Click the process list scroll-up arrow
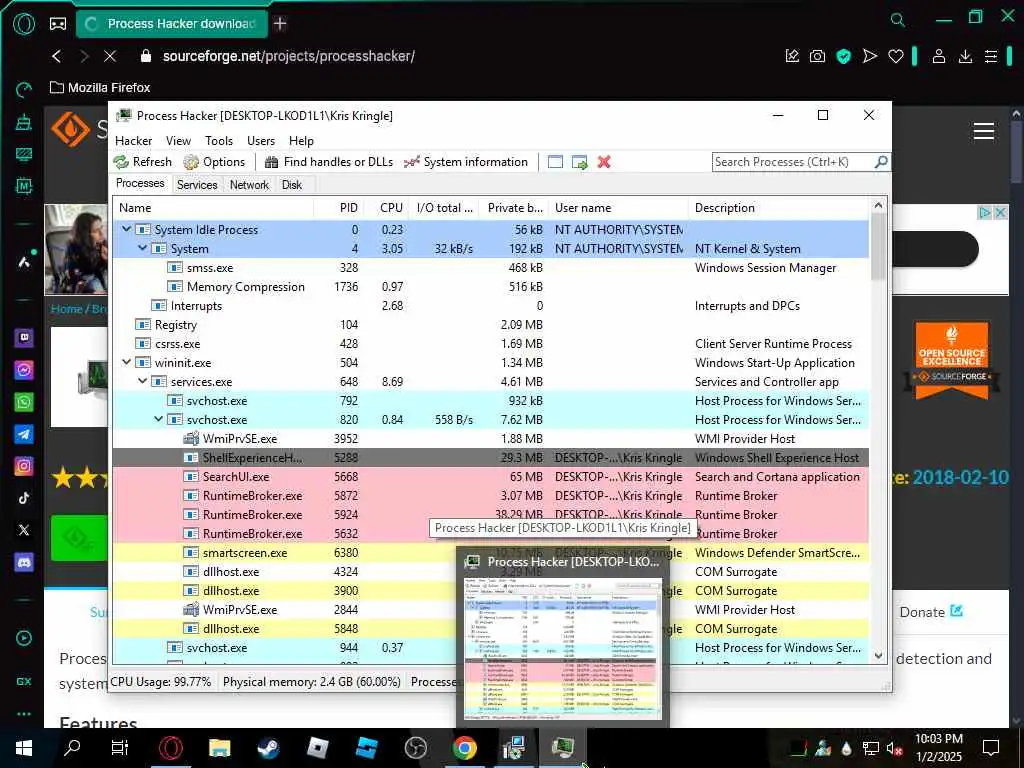1024x768 pixels. 878,206
